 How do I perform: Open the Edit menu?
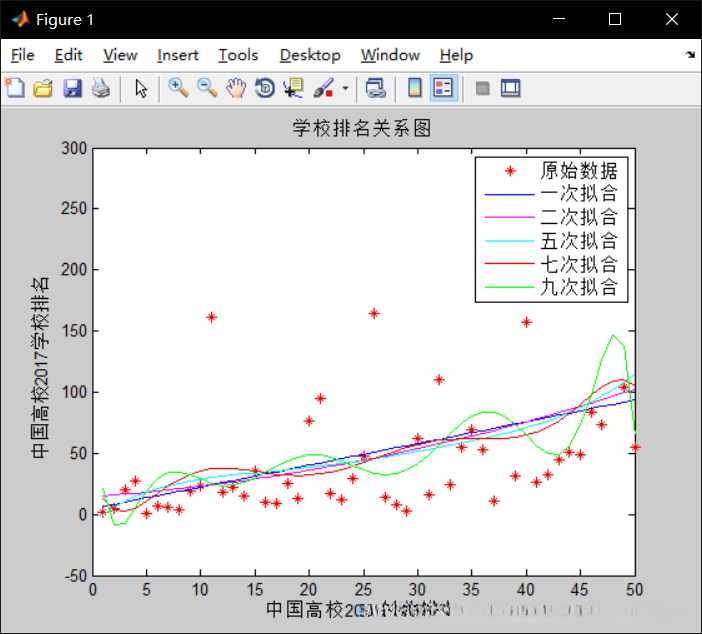(68, 55)
